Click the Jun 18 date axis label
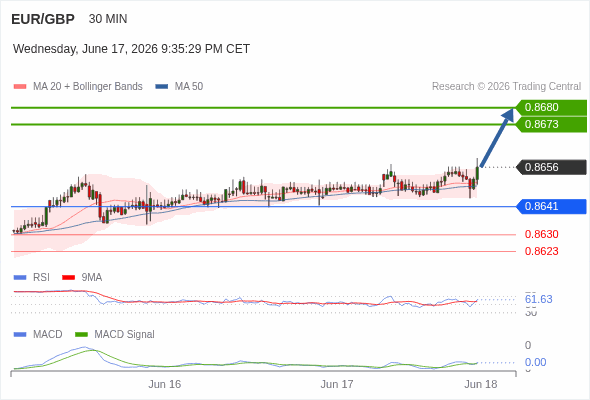Screen dimensions: 590x400 click(x=481, y=384)
